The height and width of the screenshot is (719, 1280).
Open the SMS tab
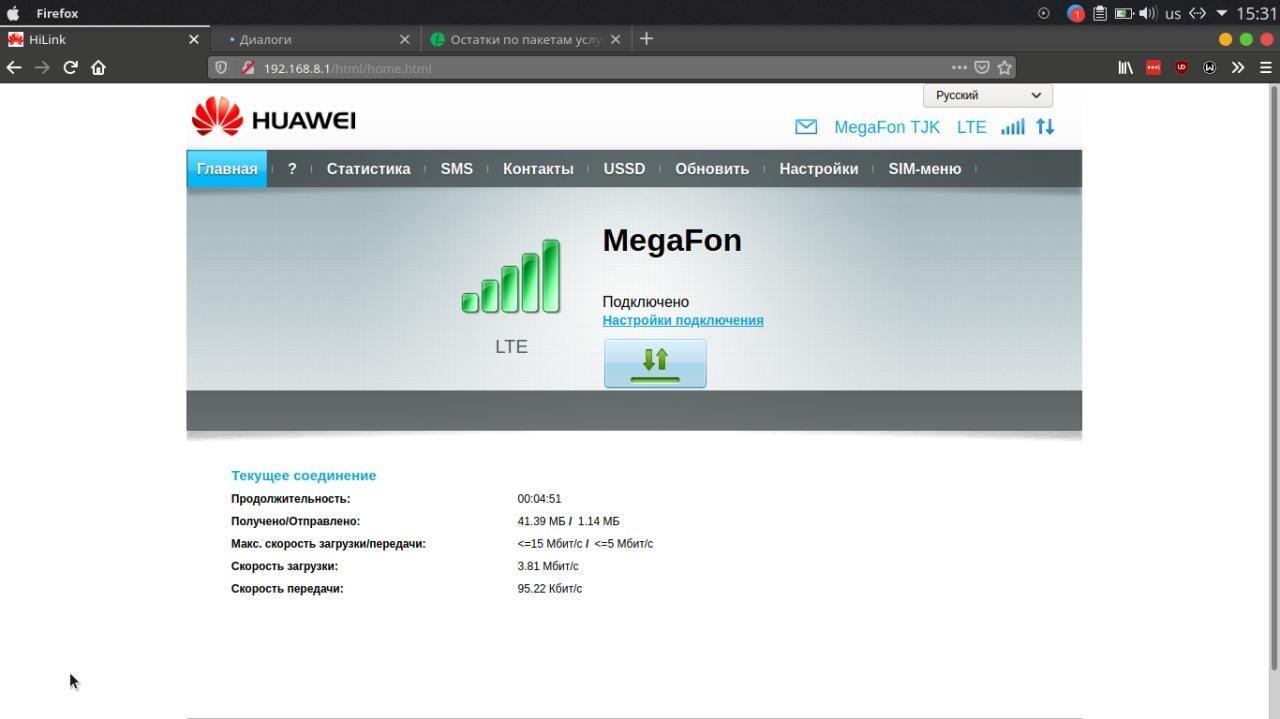click(456, 169)
